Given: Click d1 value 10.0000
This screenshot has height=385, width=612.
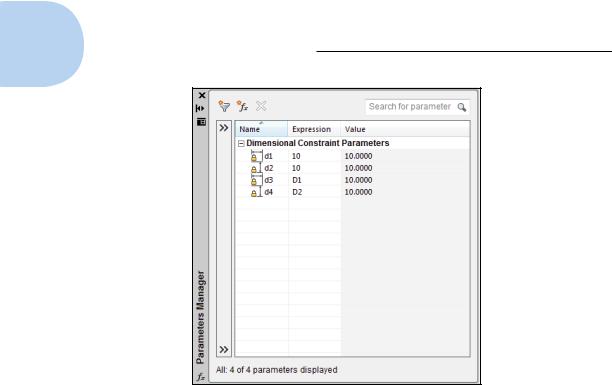Looking at the screenshot, I should [x=358, y=156].
